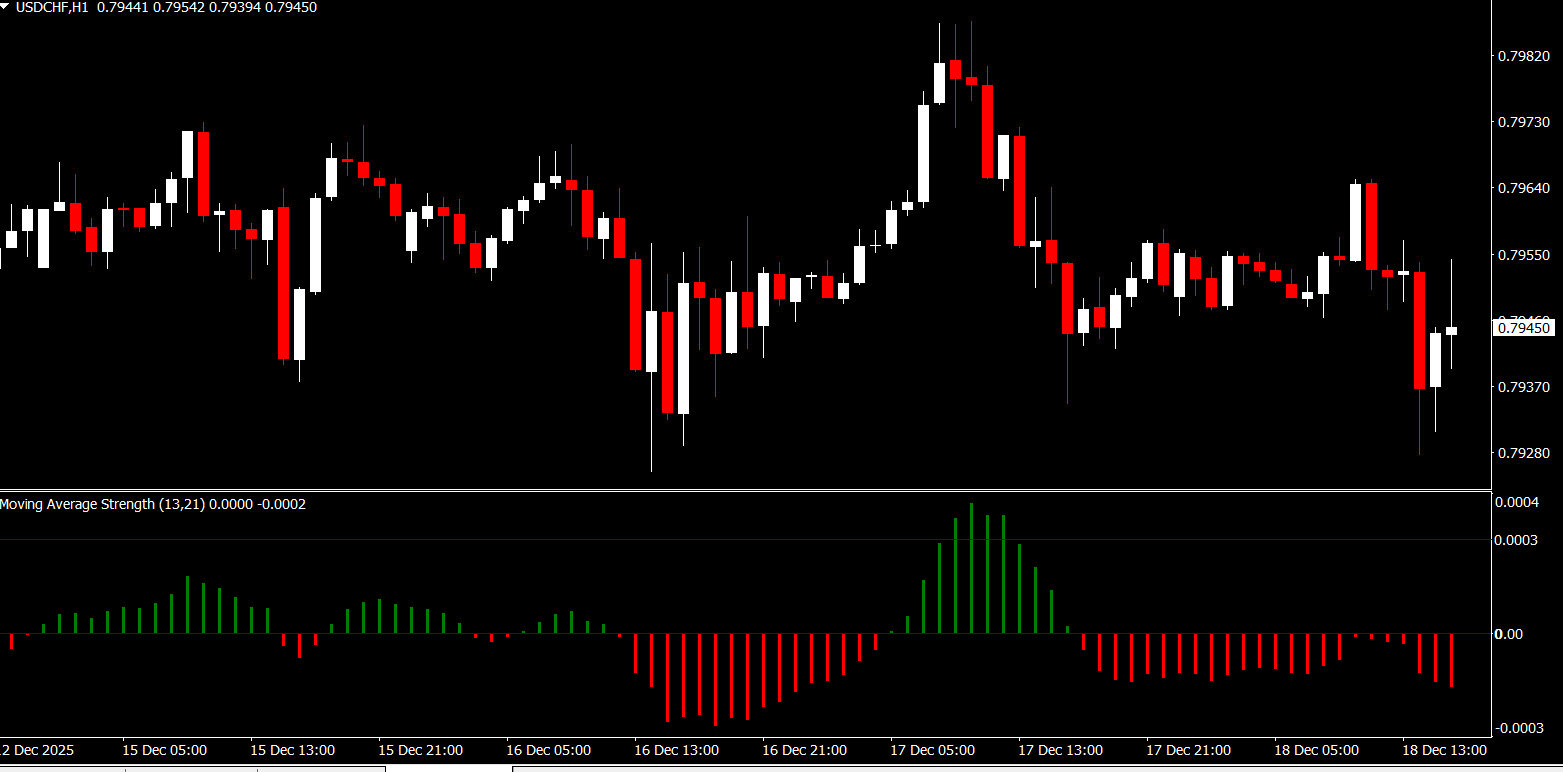Viewport: 1563px width, 772px height.
Task: Select the 16 Dec 13:00 time marker
Action: (676, 750)
